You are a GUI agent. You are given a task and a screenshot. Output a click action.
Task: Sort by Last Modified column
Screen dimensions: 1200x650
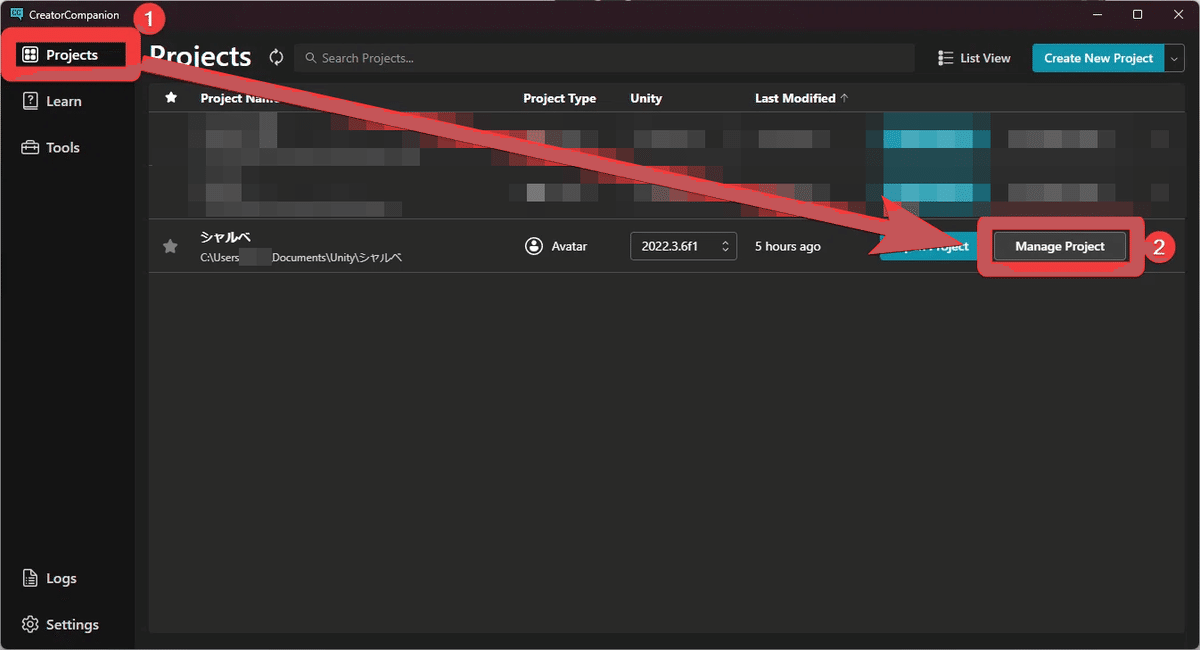coord(801,98)
